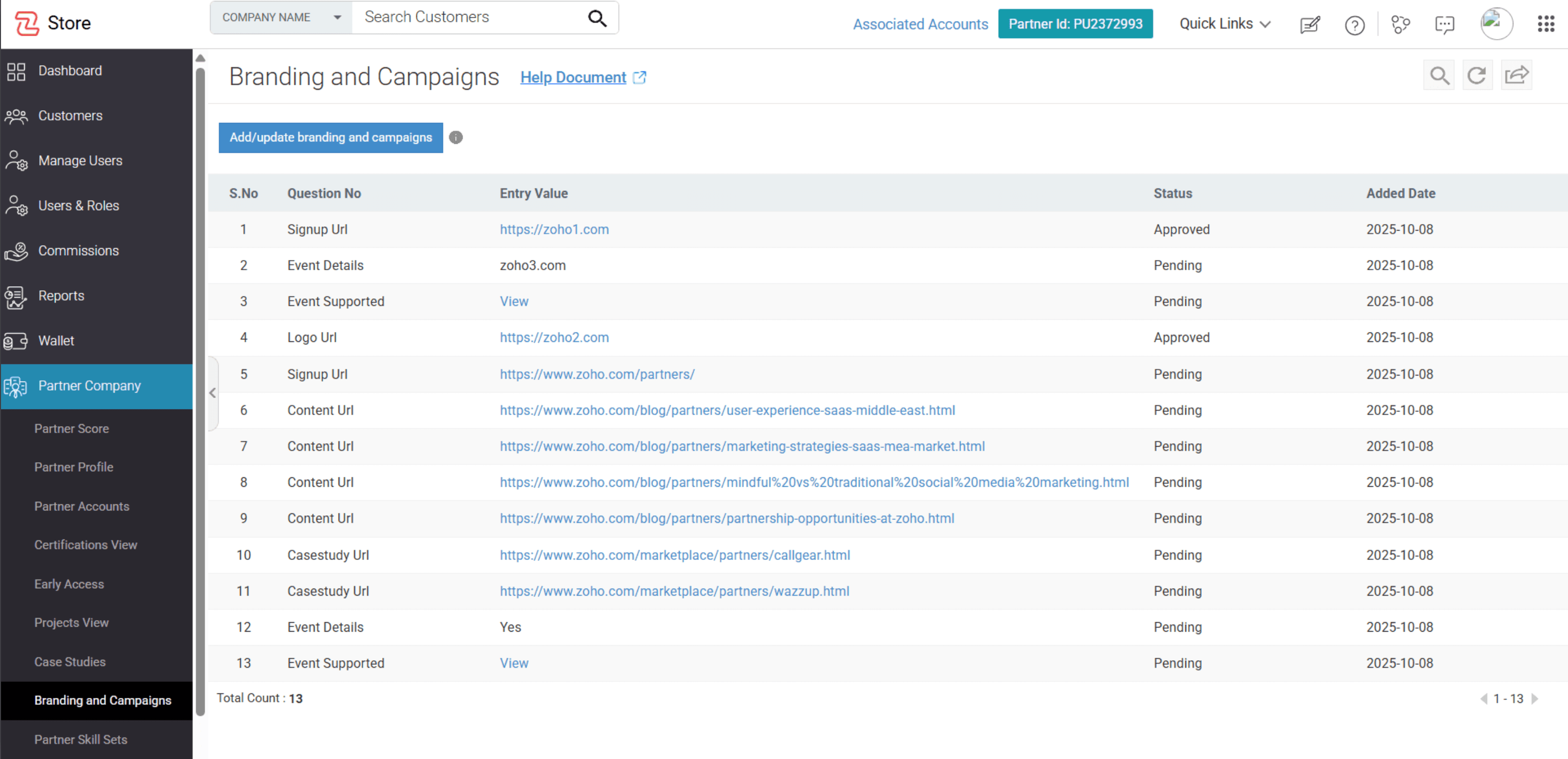
Task: Click the feedback pencil icon in header
Action: [x=1309, y=25]
